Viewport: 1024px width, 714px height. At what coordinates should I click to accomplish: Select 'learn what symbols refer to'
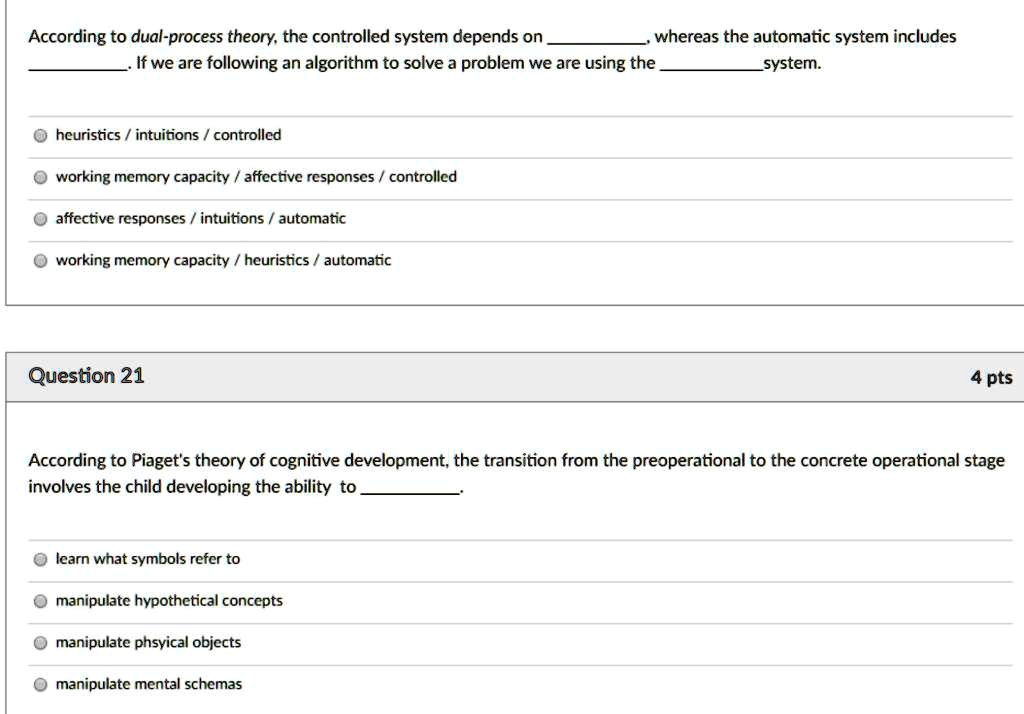[40, 559]
